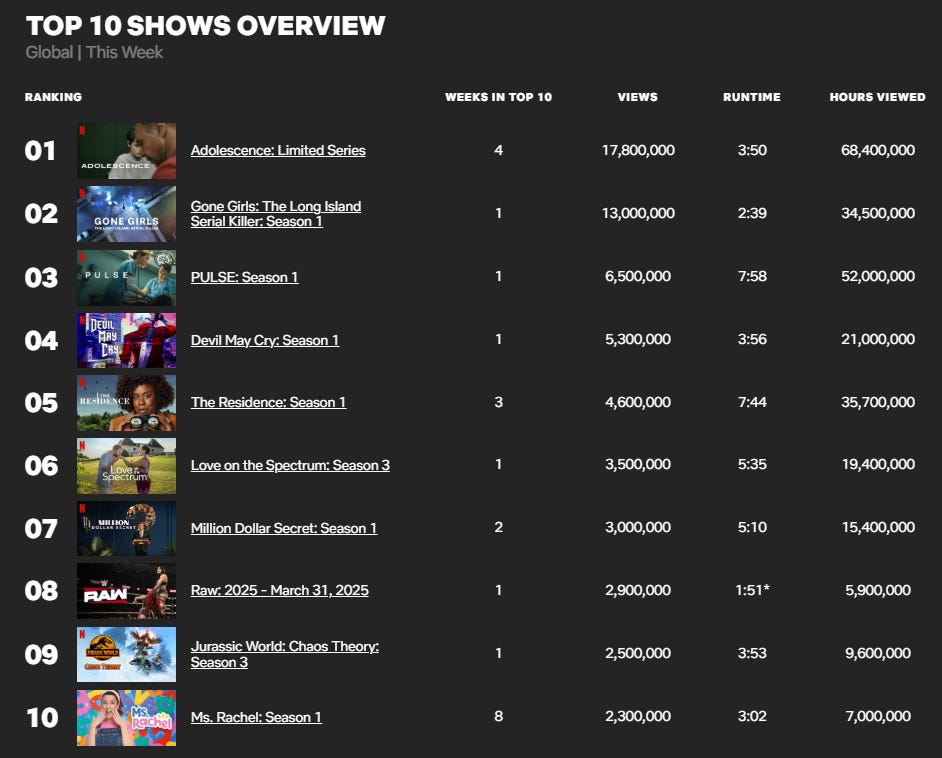Click hours viewed value 52,000,000
942x758 pixels.
[878, 276]
